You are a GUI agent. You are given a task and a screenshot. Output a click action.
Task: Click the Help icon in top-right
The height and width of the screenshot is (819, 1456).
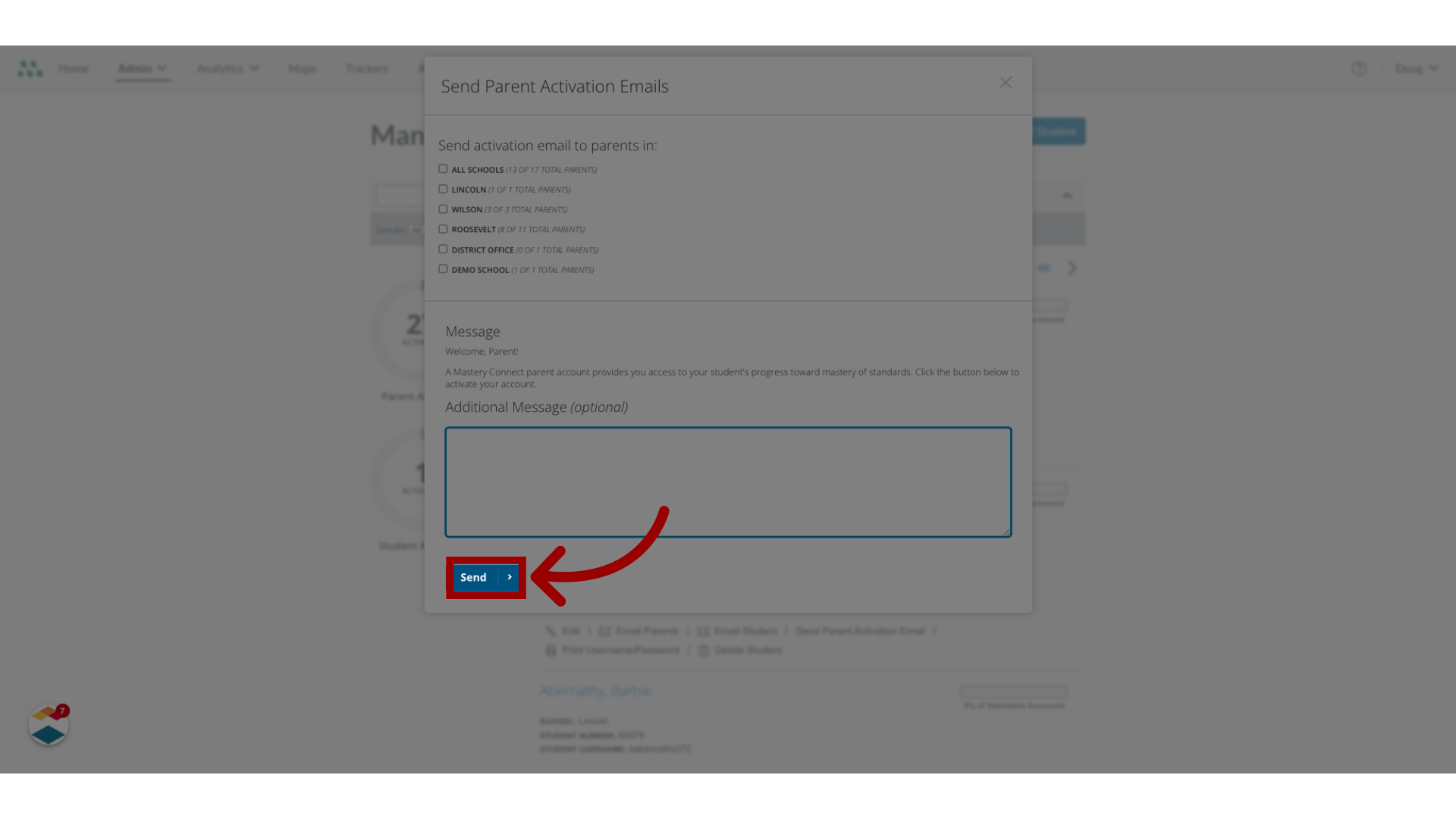(1359, 68)
